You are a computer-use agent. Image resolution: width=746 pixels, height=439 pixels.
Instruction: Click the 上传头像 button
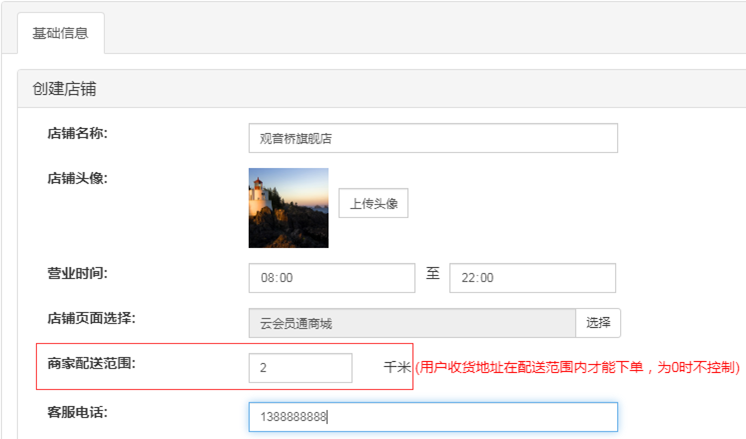(373, 204)
